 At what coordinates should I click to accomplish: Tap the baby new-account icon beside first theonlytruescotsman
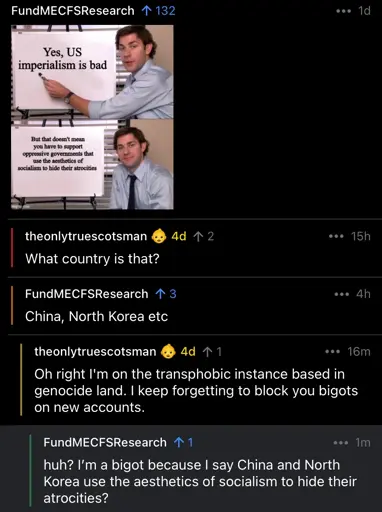pos(159,236)
